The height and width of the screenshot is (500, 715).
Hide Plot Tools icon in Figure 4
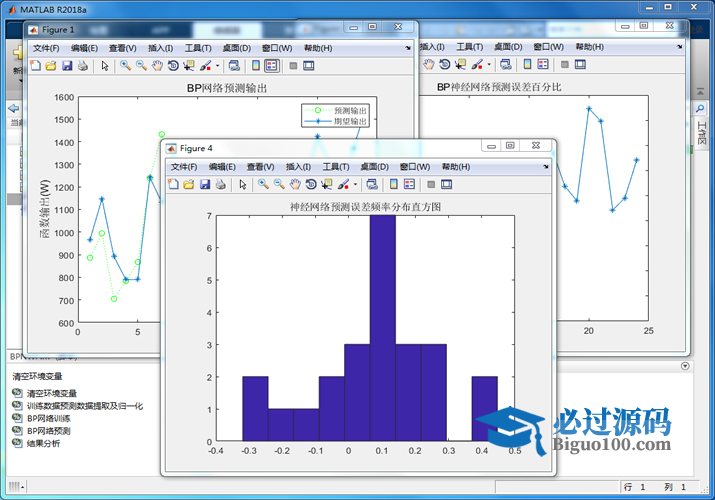coord(431,184)
